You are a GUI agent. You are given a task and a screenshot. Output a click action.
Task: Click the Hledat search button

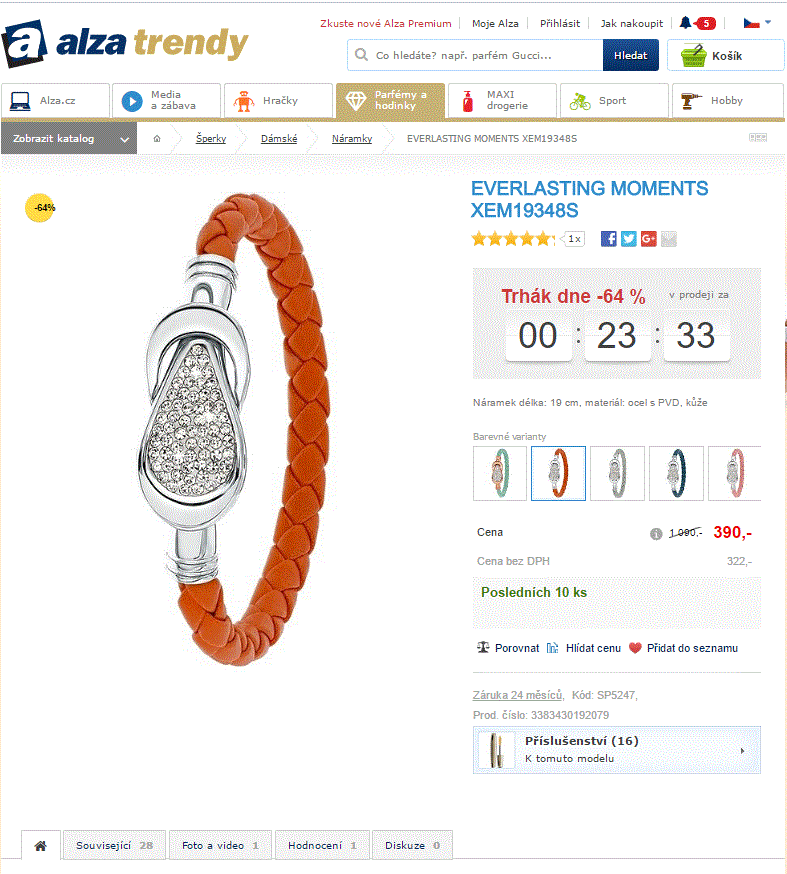click(x=630, y=55)
